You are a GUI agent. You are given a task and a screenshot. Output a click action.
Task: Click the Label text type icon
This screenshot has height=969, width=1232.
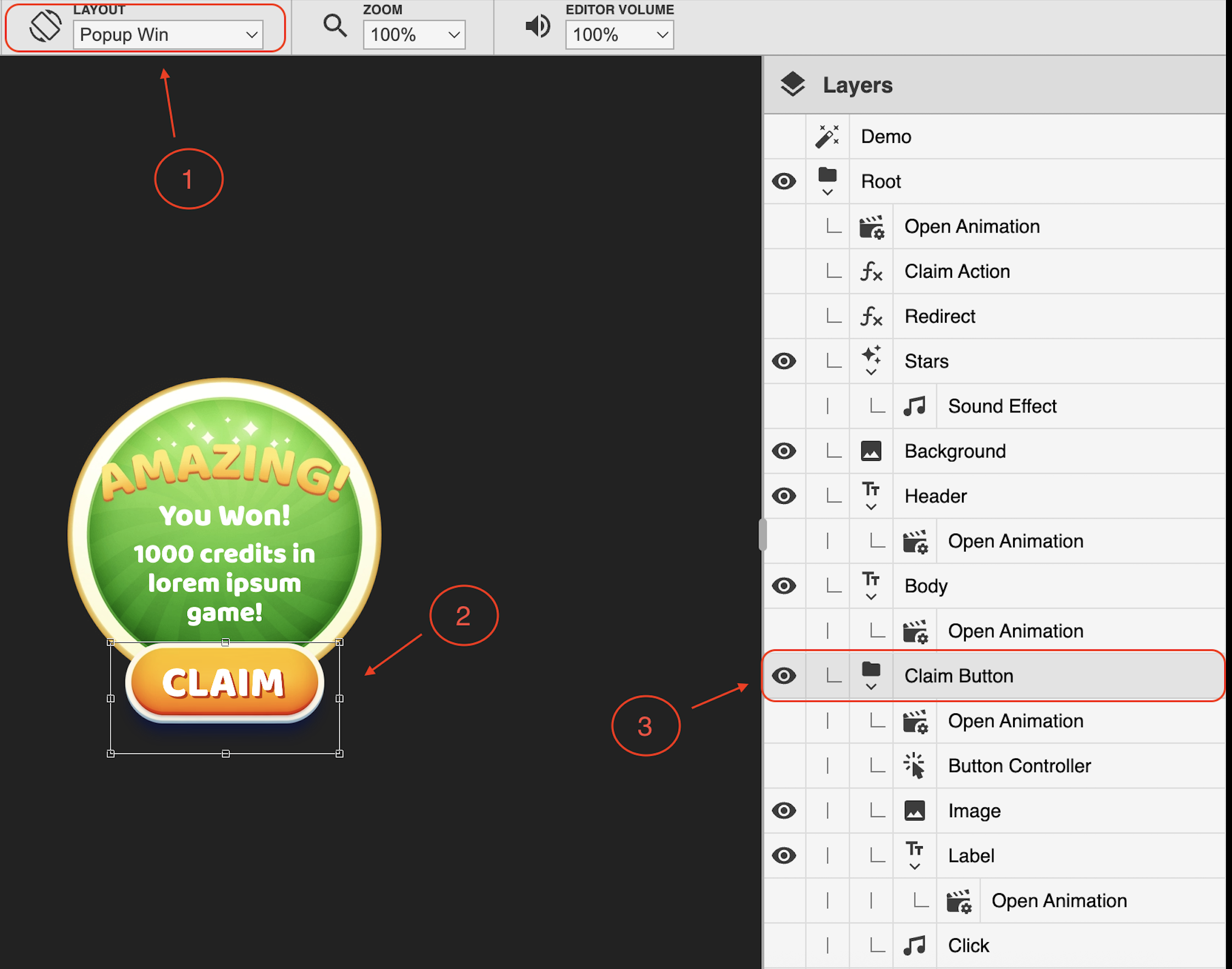914,849
